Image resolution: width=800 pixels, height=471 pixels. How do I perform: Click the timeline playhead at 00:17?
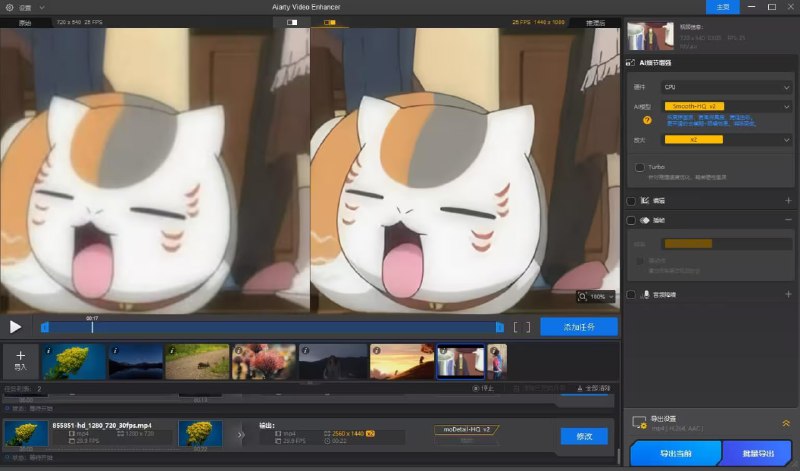coord(92,326)
